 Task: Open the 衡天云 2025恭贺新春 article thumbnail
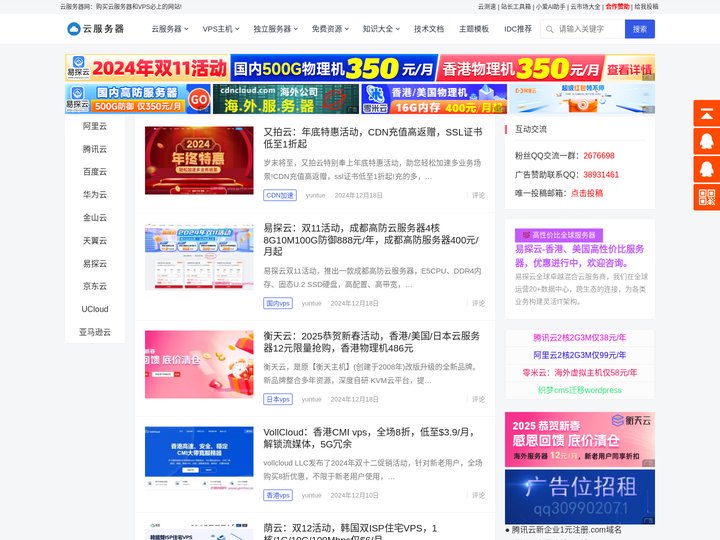pyautogui.click(x=199, y=364)
